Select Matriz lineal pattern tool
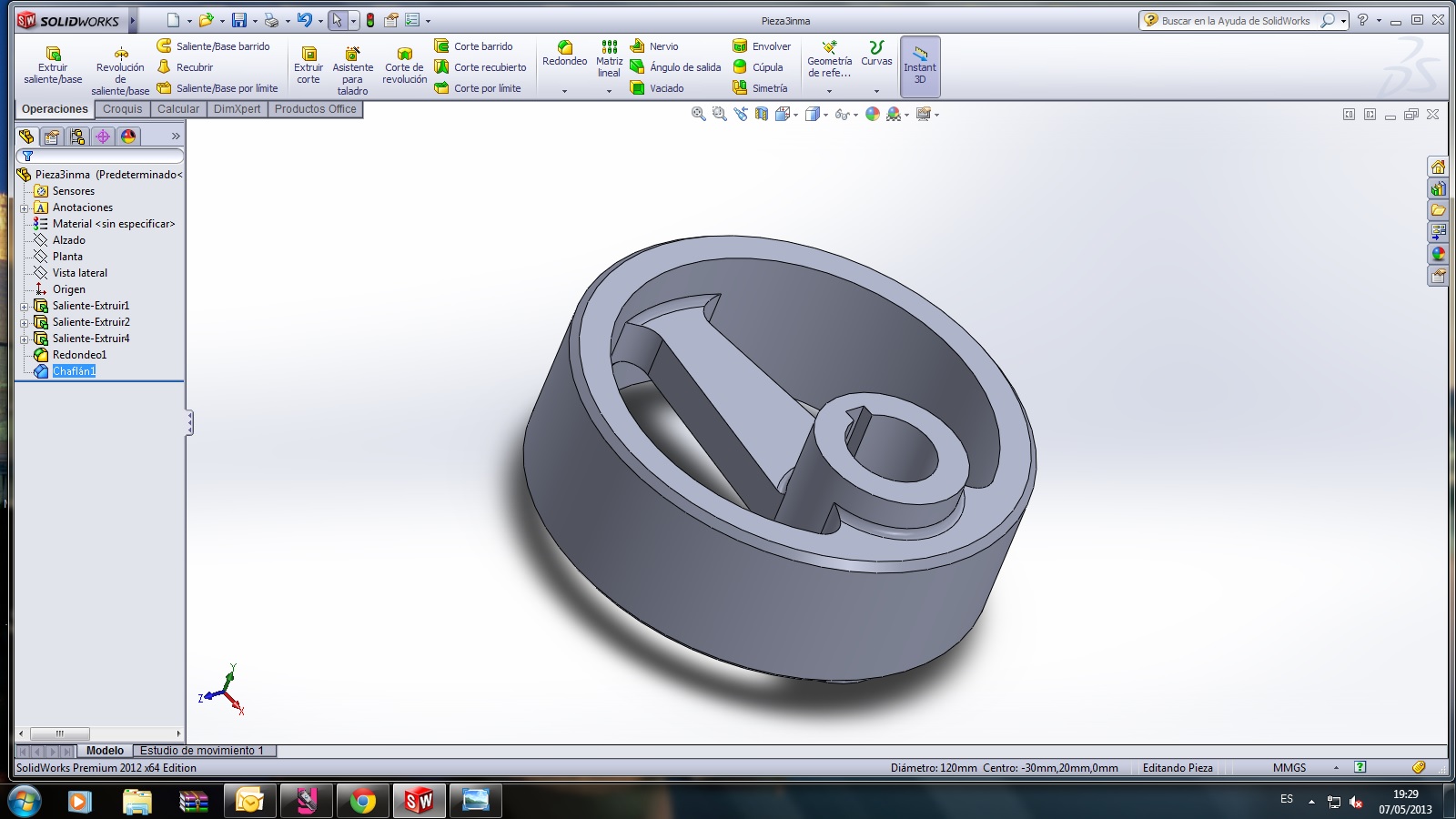The height and width of the screenshot is (819, 1456). [x=609, y=58]
